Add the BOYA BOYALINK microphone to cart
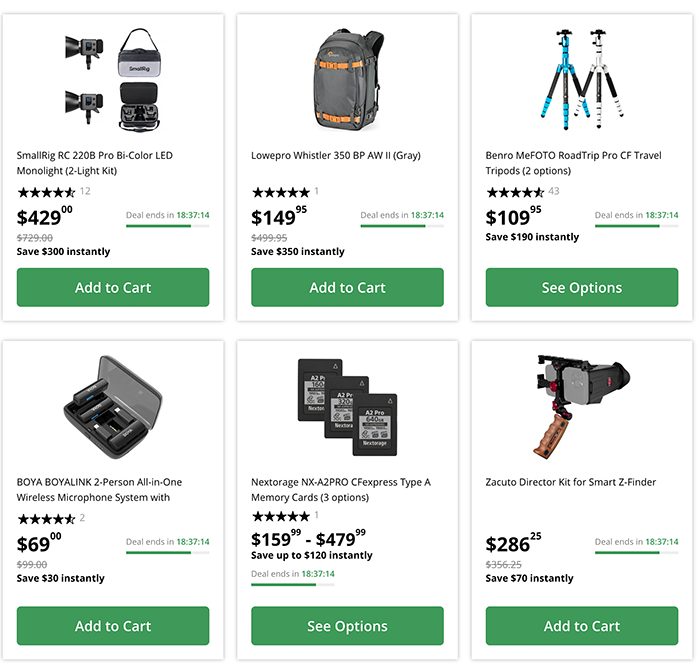The width and height of the screenshot is (700, 668). (113, 626)
